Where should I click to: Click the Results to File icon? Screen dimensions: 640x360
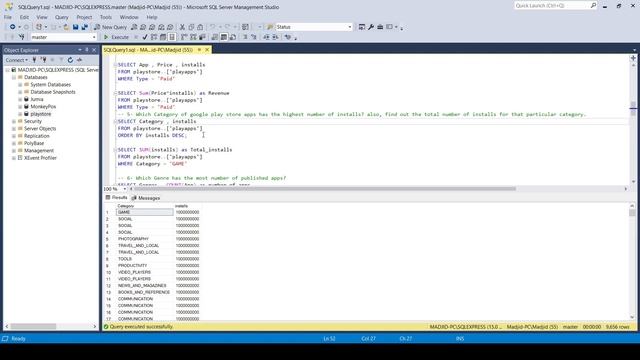coord(233,37)
